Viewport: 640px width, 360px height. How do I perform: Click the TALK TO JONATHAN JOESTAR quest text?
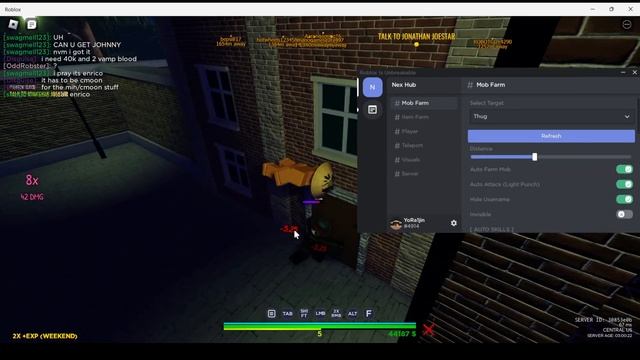click(416, 36)
